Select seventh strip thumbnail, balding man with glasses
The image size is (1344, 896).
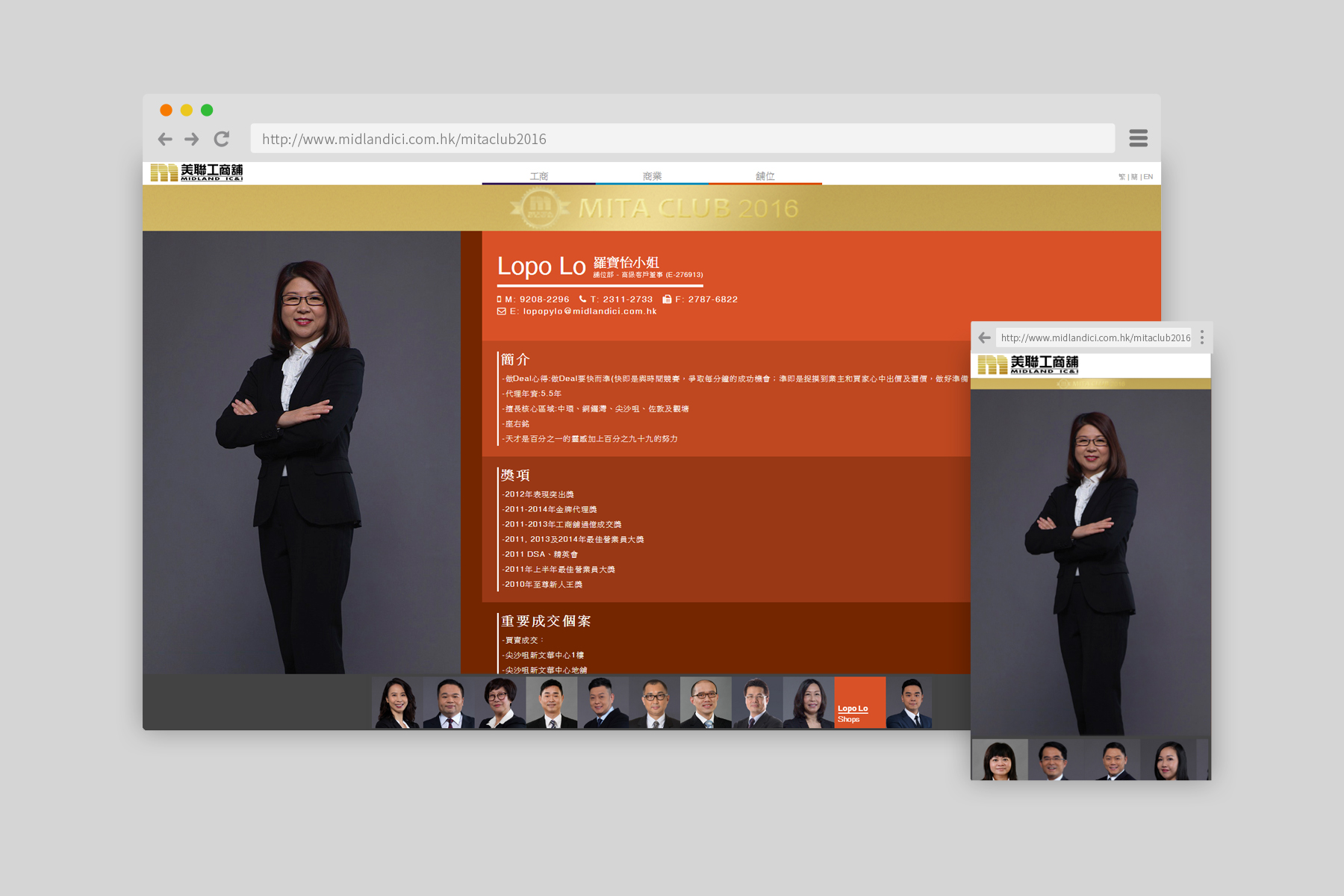(x=706, y=703)
